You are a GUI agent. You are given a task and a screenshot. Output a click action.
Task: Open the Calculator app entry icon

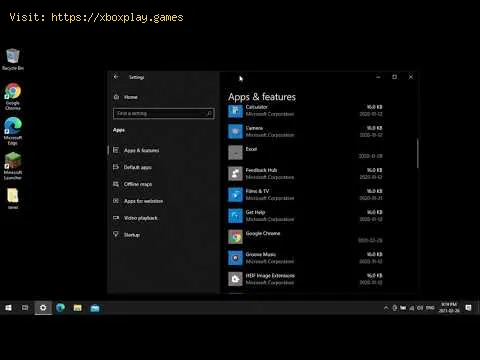(x=235, y=111)
